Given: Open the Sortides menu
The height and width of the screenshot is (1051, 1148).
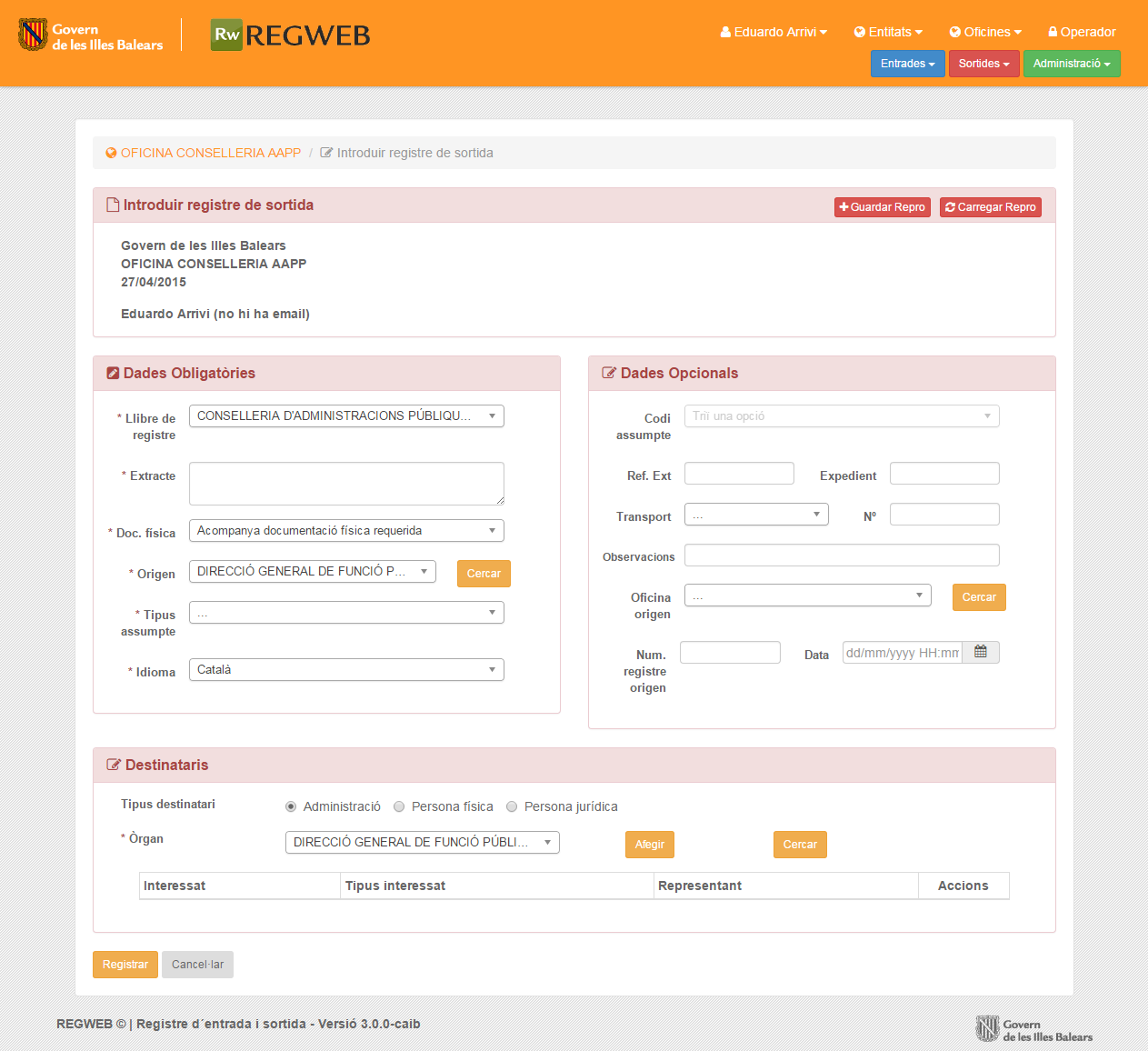Looking at the screenshot, I should pos(983,64).
